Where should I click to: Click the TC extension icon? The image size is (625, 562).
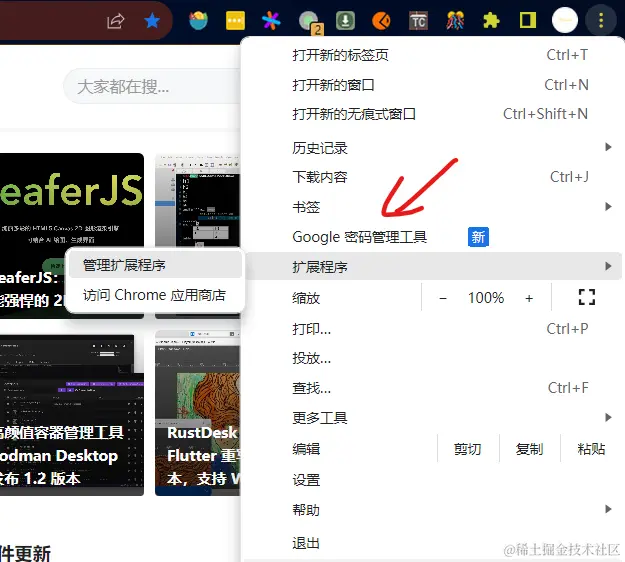[x=419, y=21]
